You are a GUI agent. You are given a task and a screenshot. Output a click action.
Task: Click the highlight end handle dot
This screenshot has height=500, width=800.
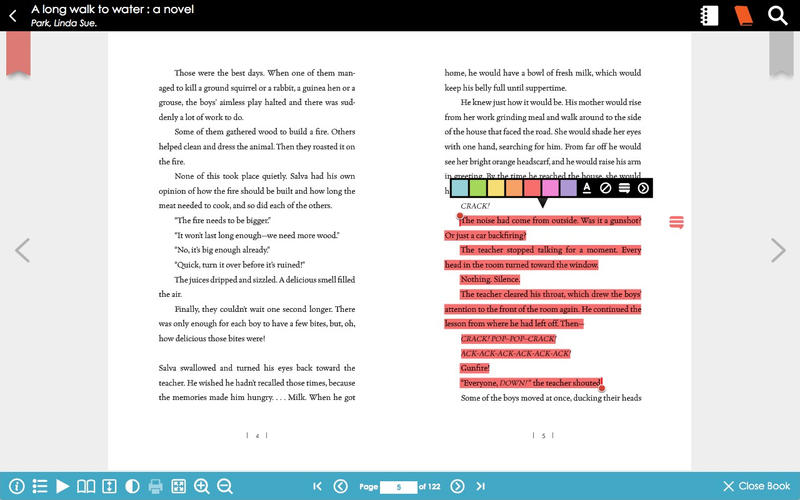coord(602,388)
